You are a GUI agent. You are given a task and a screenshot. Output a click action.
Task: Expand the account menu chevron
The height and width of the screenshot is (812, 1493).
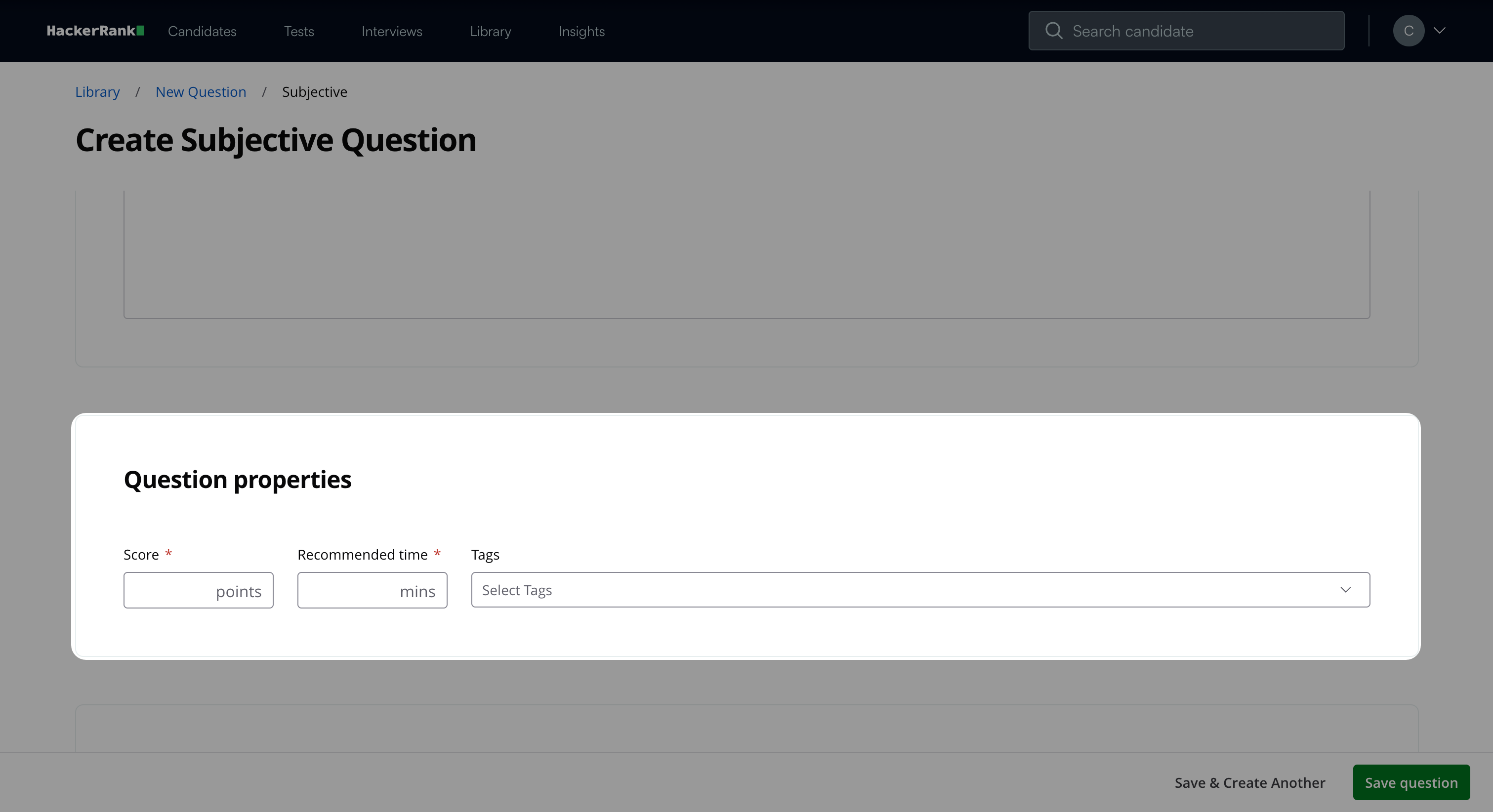click(1440, 31)
